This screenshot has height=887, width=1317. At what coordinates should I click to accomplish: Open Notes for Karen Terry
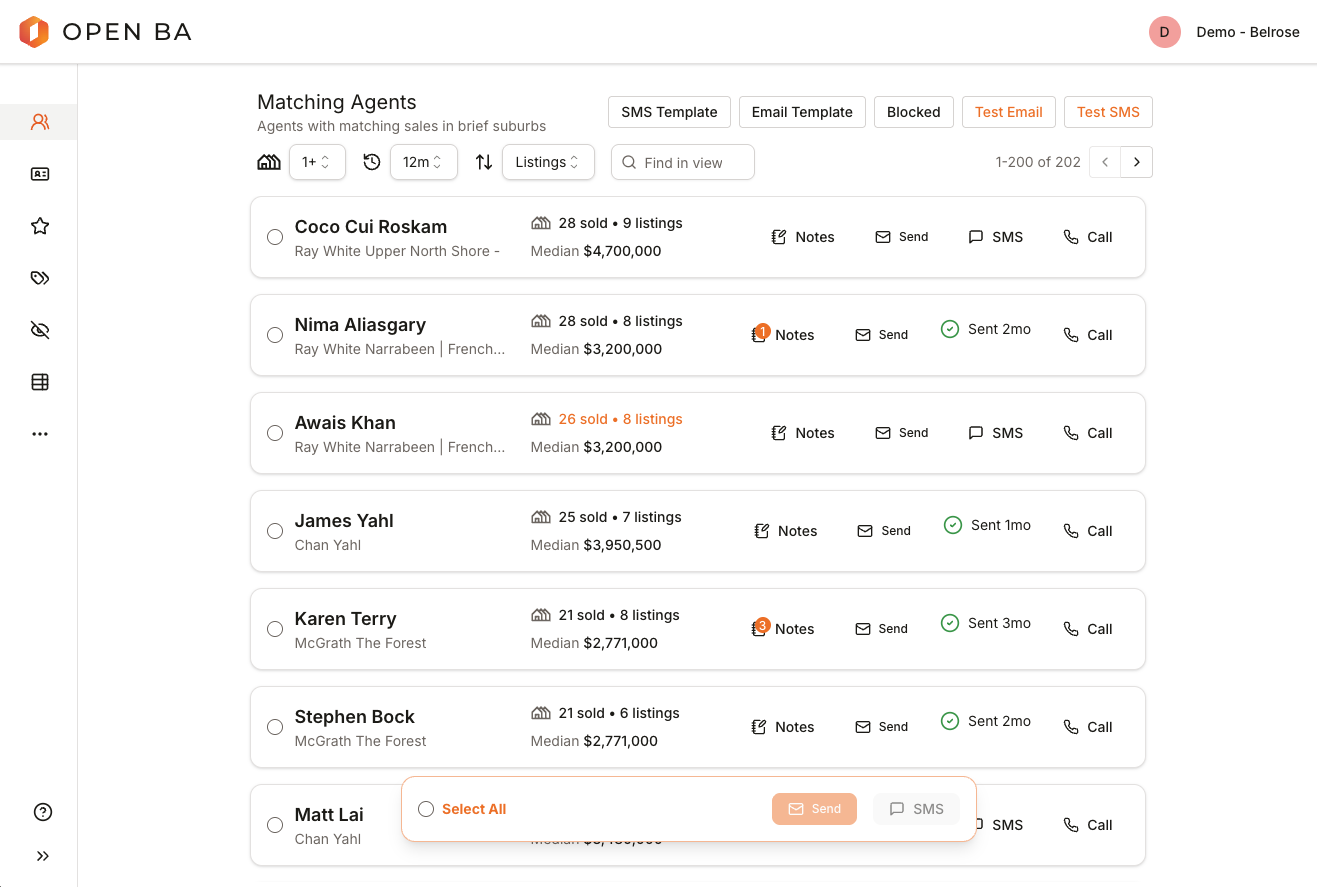(x=784, y=629)
